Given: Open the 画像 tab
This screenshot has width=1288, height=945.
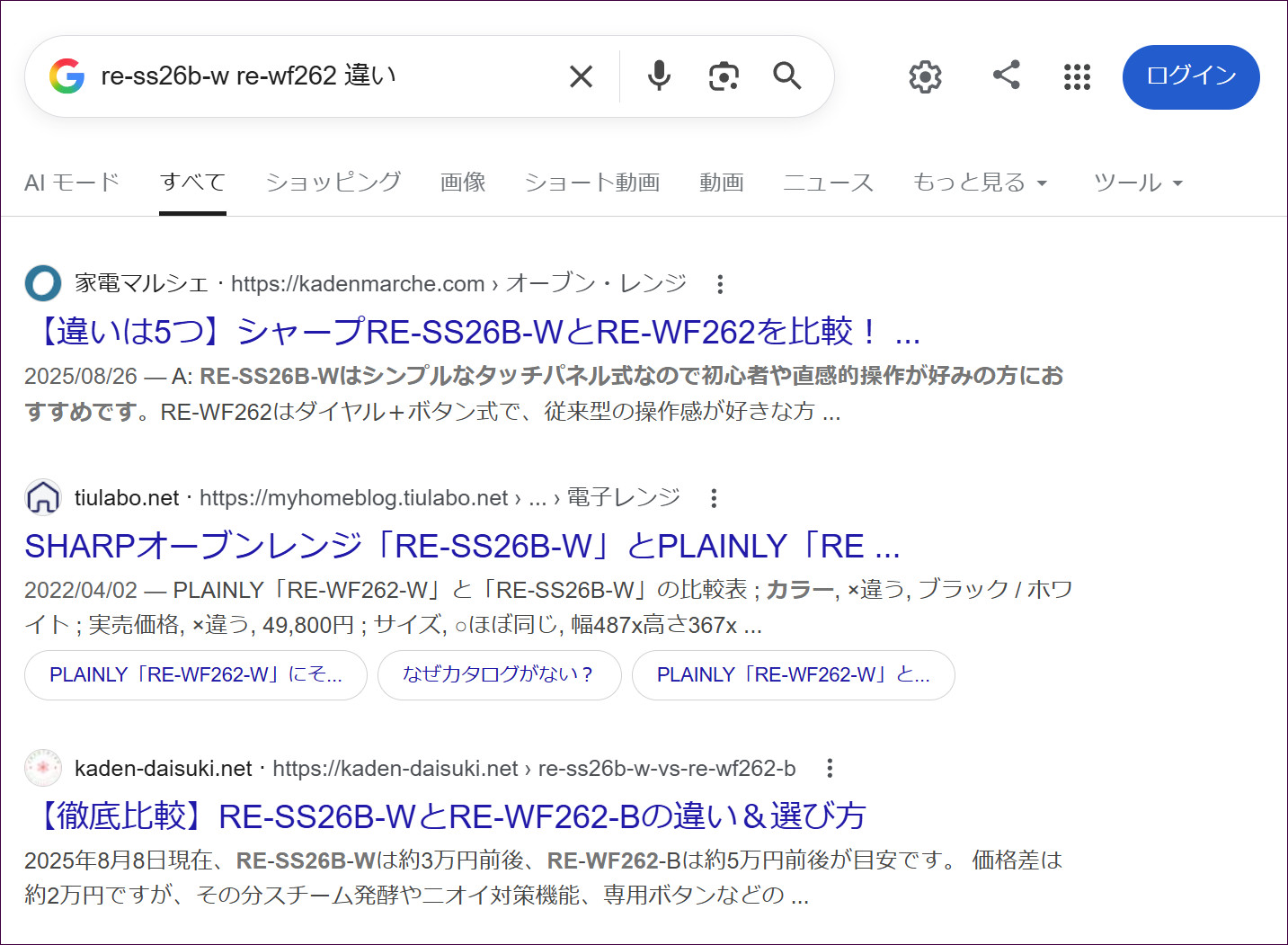Looking at the screenshot, I should (x=463, y=183).
